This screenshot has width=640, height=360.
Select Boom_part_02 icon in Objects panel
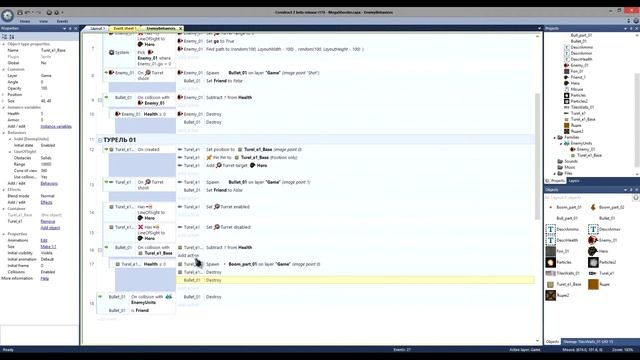tap(593, 207)
